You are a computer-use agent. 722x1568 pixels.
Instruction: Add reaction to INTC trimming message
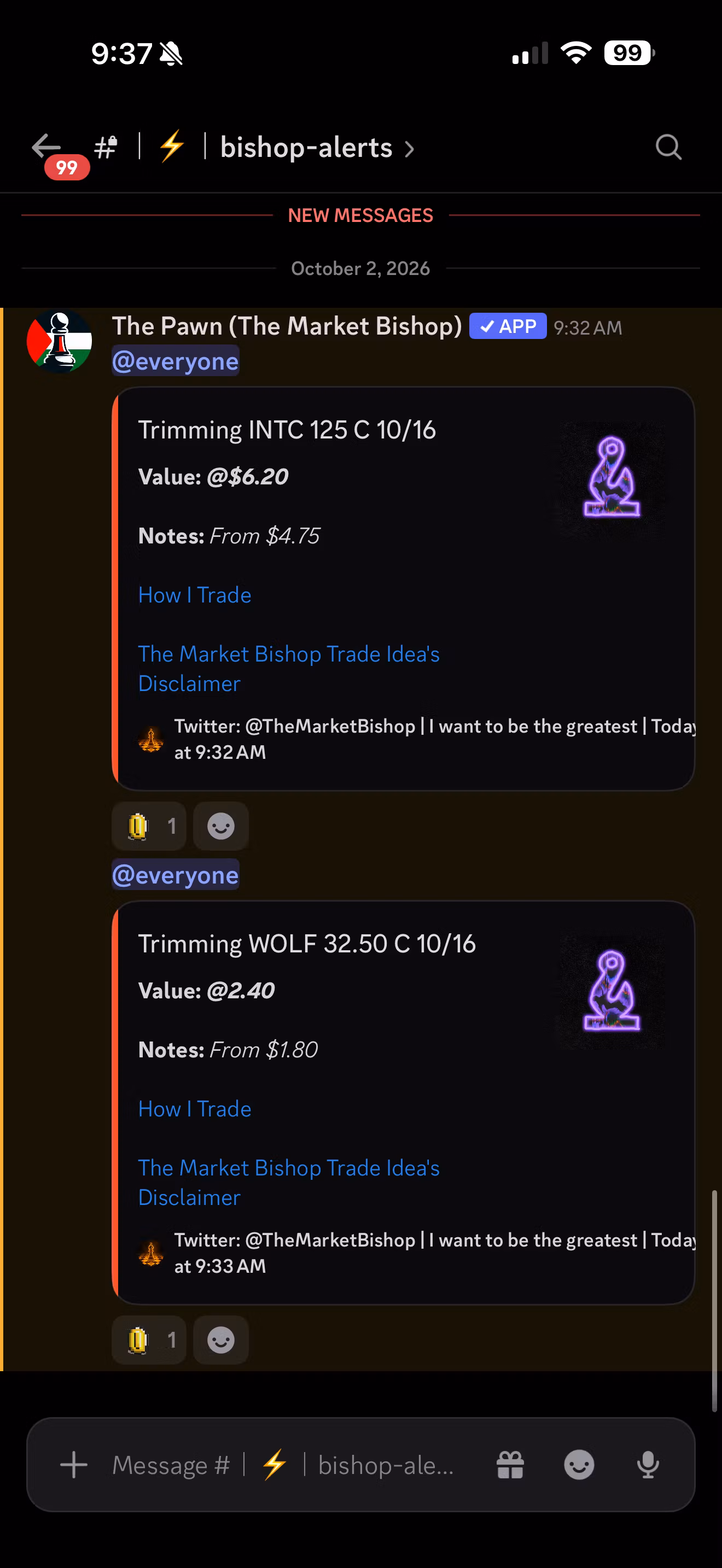tap(221, 826)
